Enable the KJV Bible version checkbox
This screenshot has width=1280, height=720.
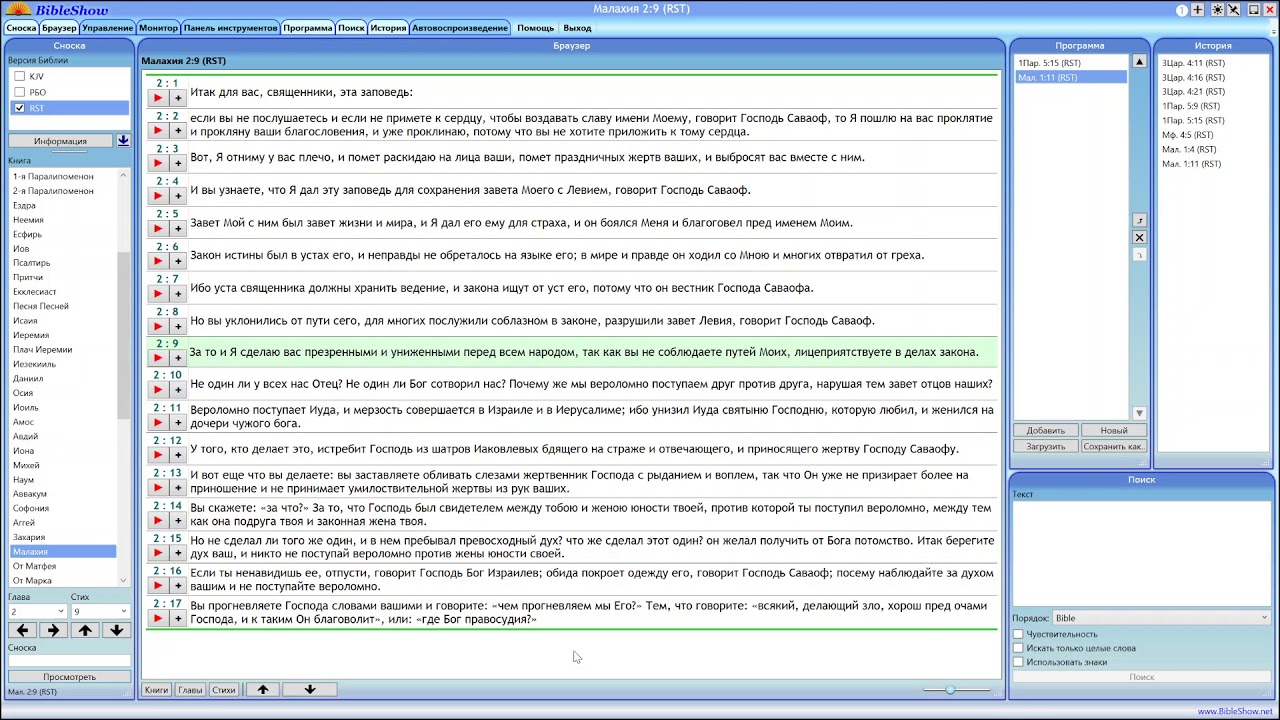click(x=19, y=76)
